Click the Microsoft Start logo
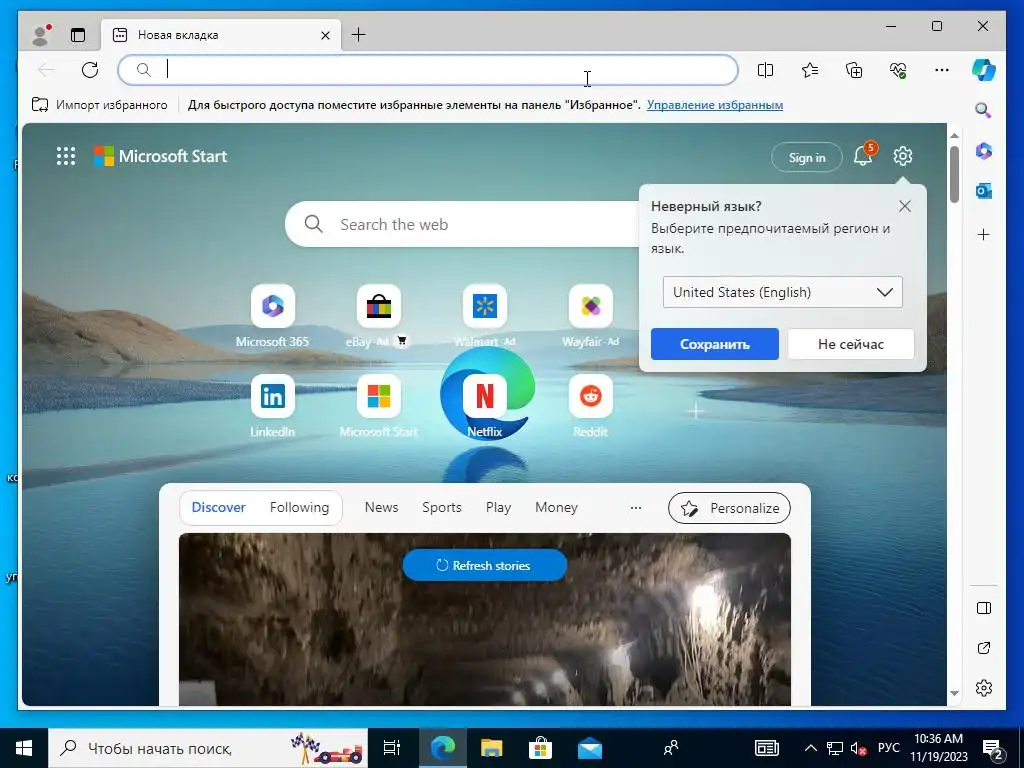1024x768 pixels. [x=160, y=156]
